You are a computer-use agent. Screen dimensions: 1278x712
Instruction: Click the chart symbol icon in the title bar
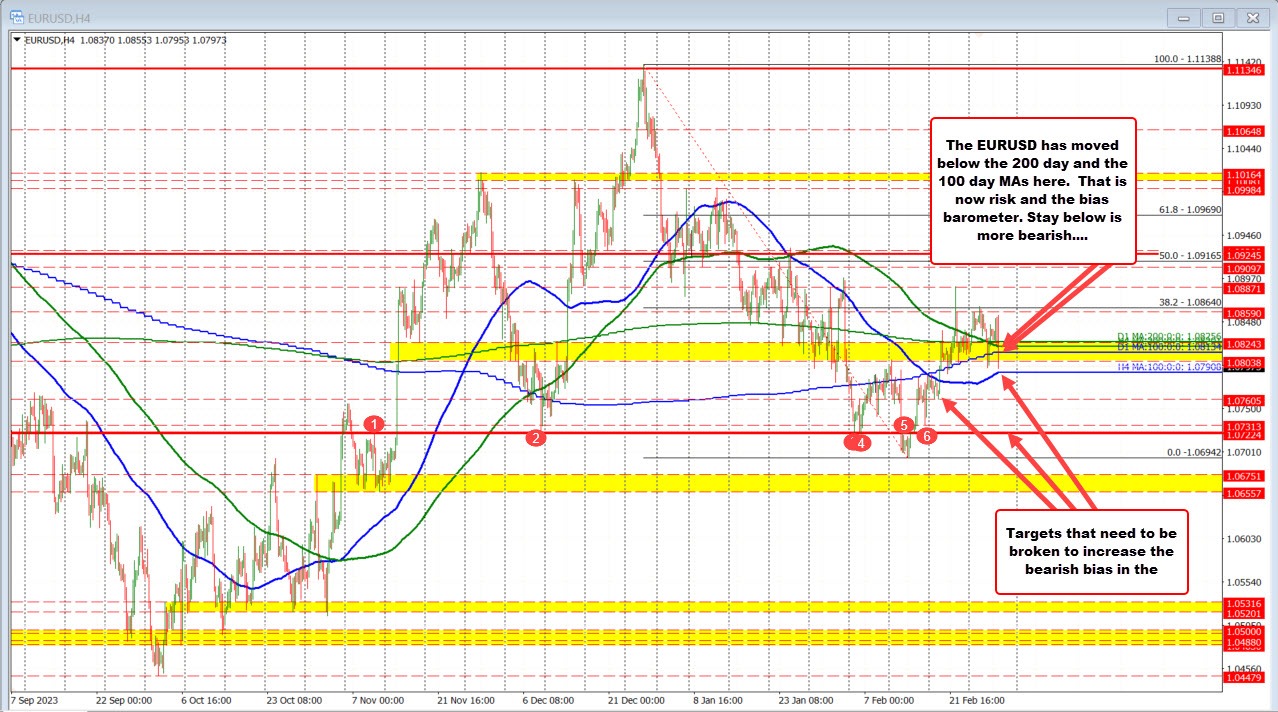coord(14,16)
